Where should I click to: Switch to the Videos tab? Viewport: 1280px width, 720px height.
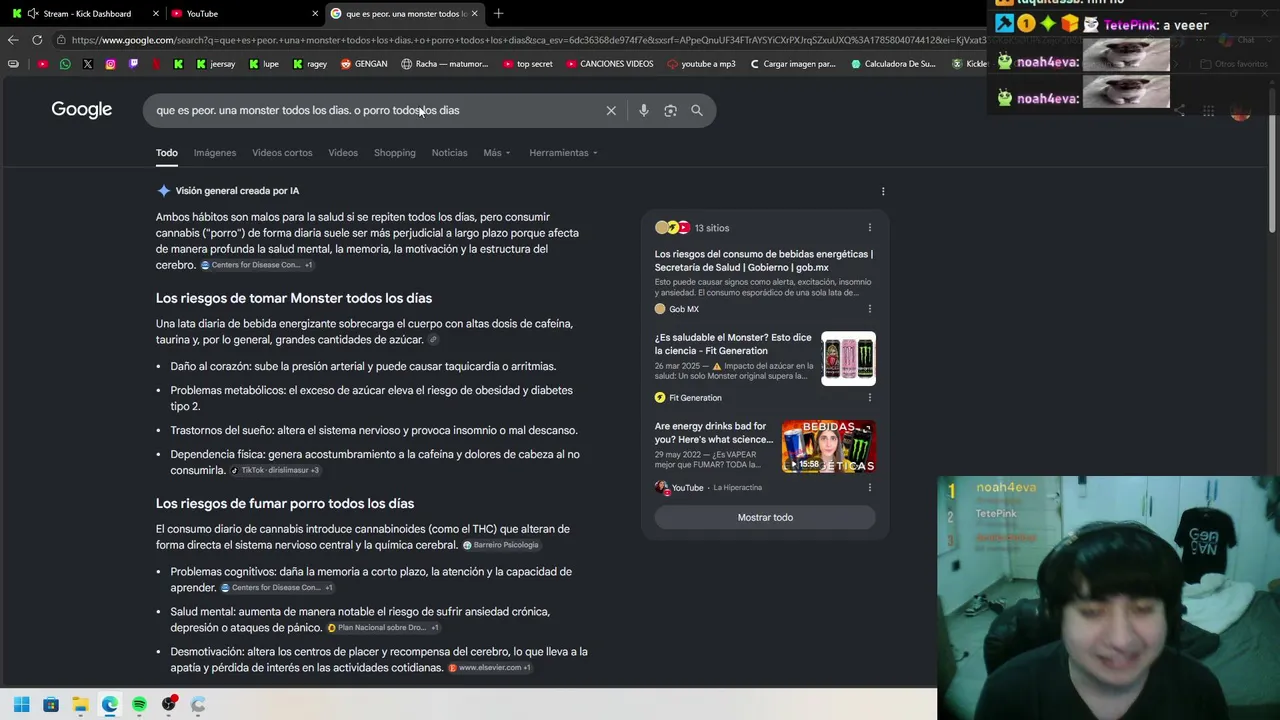[x=343, y=153]
